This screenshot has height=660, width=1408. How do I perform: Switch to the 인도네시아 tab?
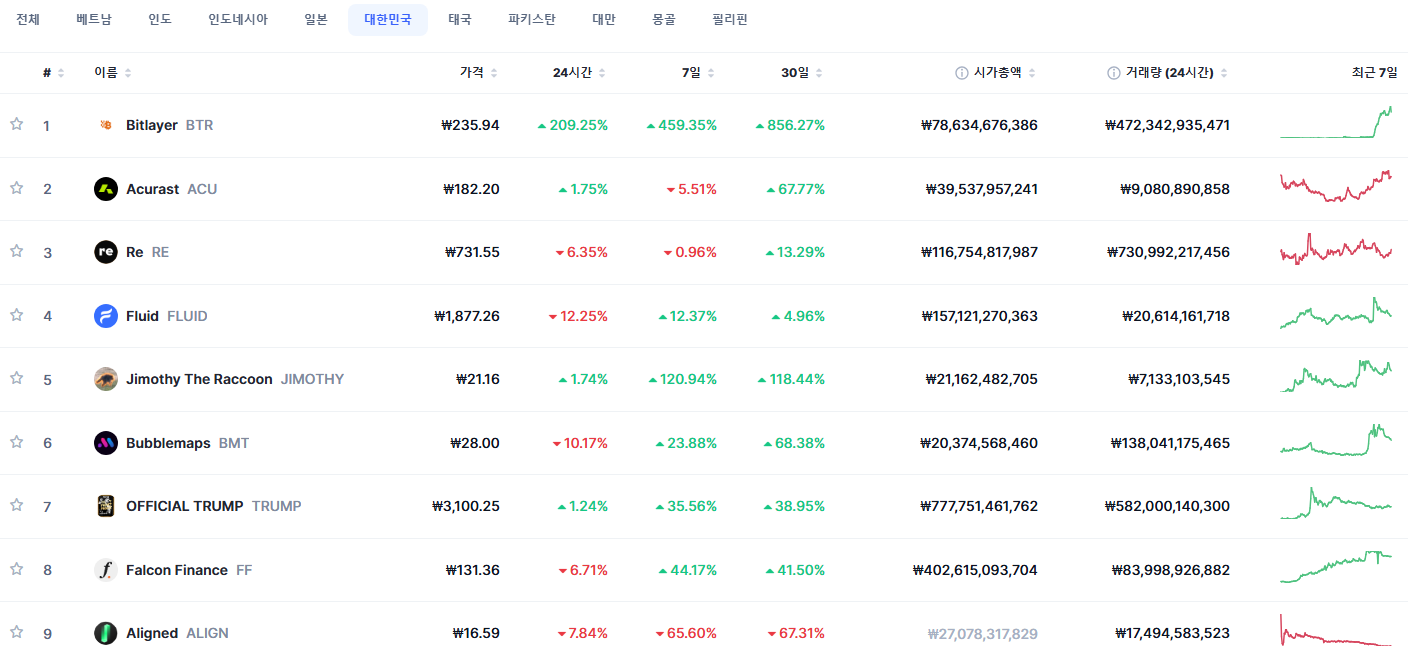pyautogui.click(x=238, y=19)
